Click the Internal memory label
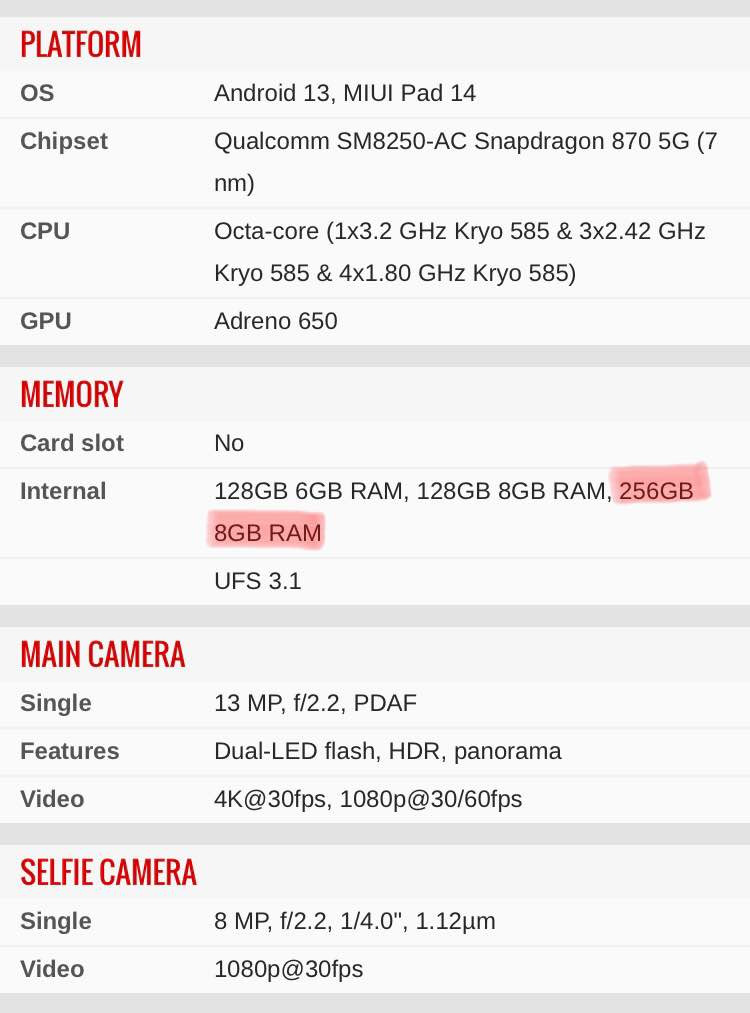The height and width of the screenshot is (1013, 750). (63, 491)
